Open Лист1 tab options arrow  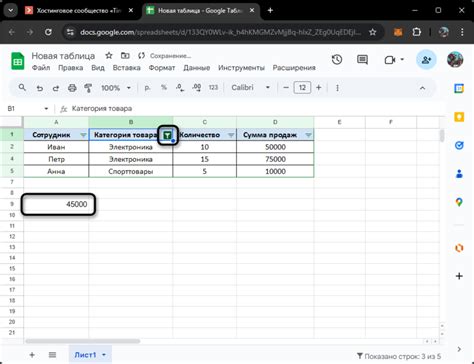(x=104, y=355)
